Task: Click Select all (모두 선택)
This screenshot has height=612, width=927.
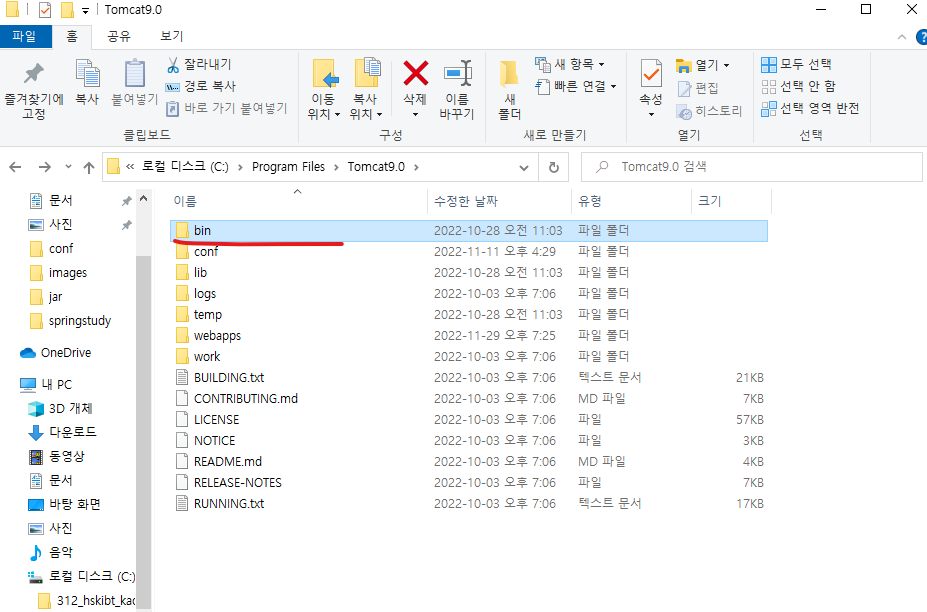Action: (796, 64)
